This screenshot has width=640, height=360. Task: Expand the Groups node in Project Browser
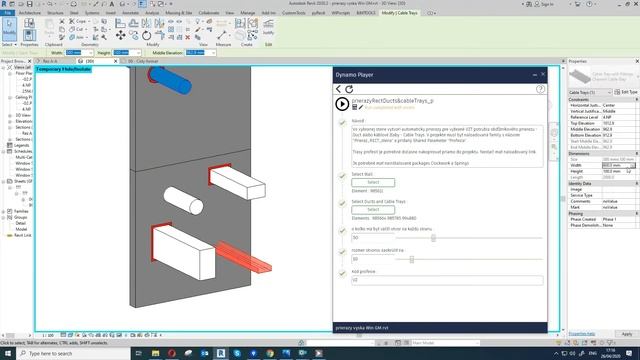(4, 218)
